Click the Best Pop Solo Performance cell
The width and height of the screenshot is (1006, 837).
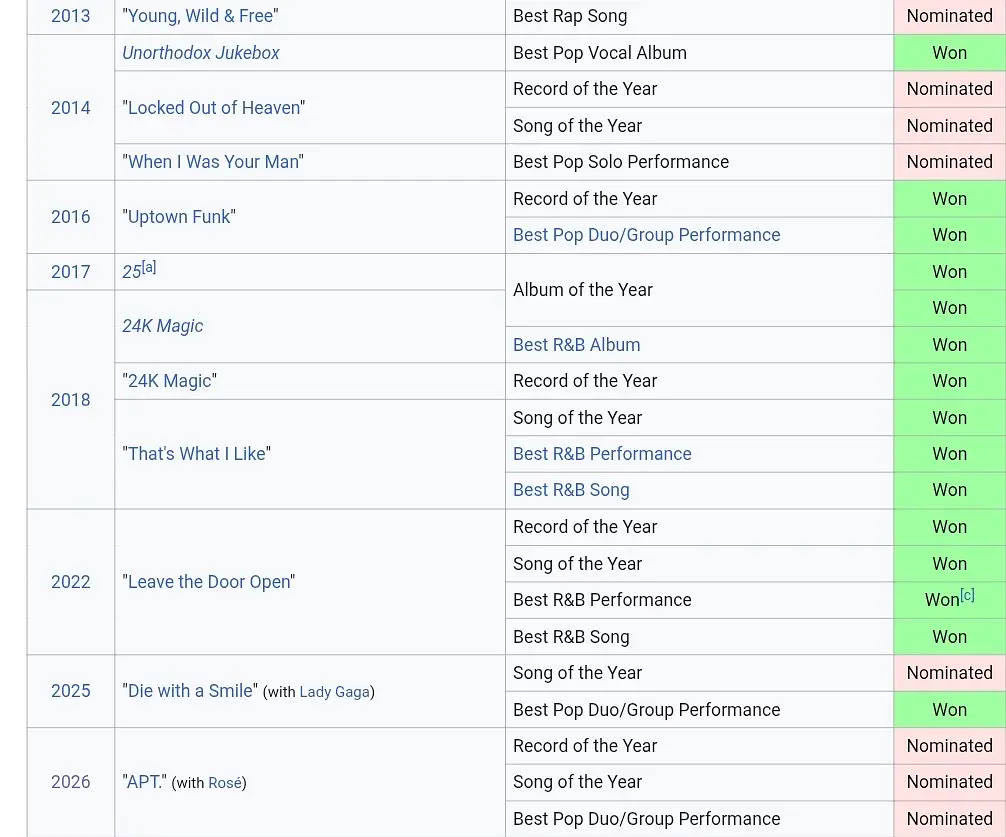tap(699, 162)
